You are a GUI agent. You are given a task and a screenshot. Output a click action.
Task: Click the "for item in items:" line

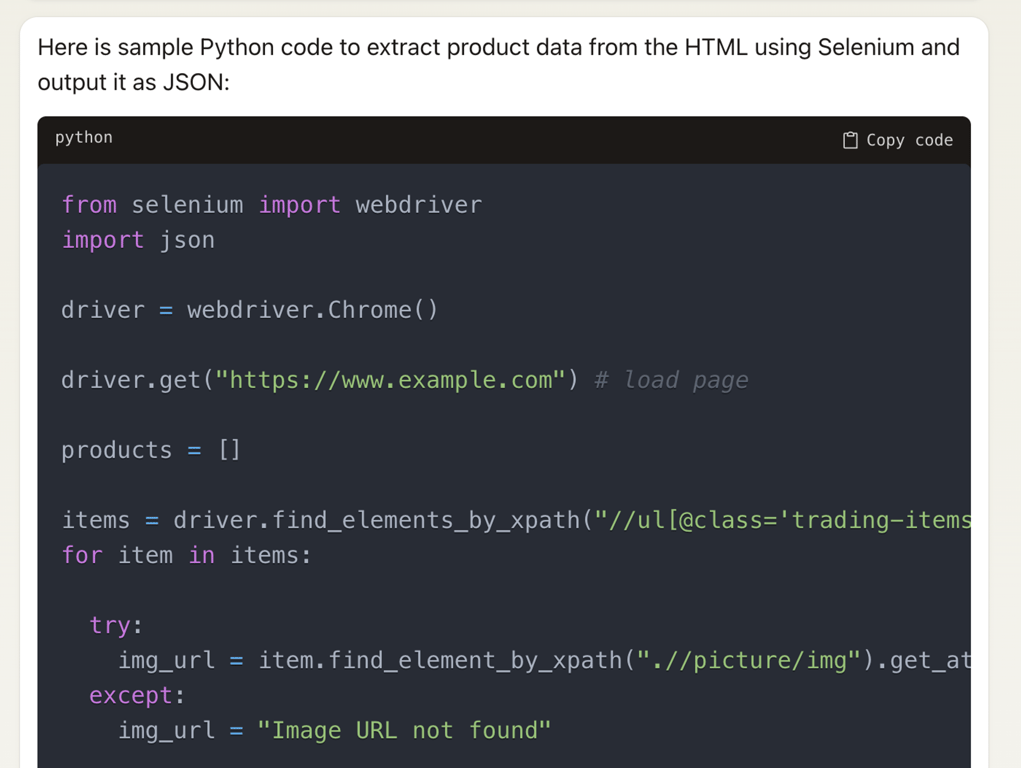click(186, 555)
